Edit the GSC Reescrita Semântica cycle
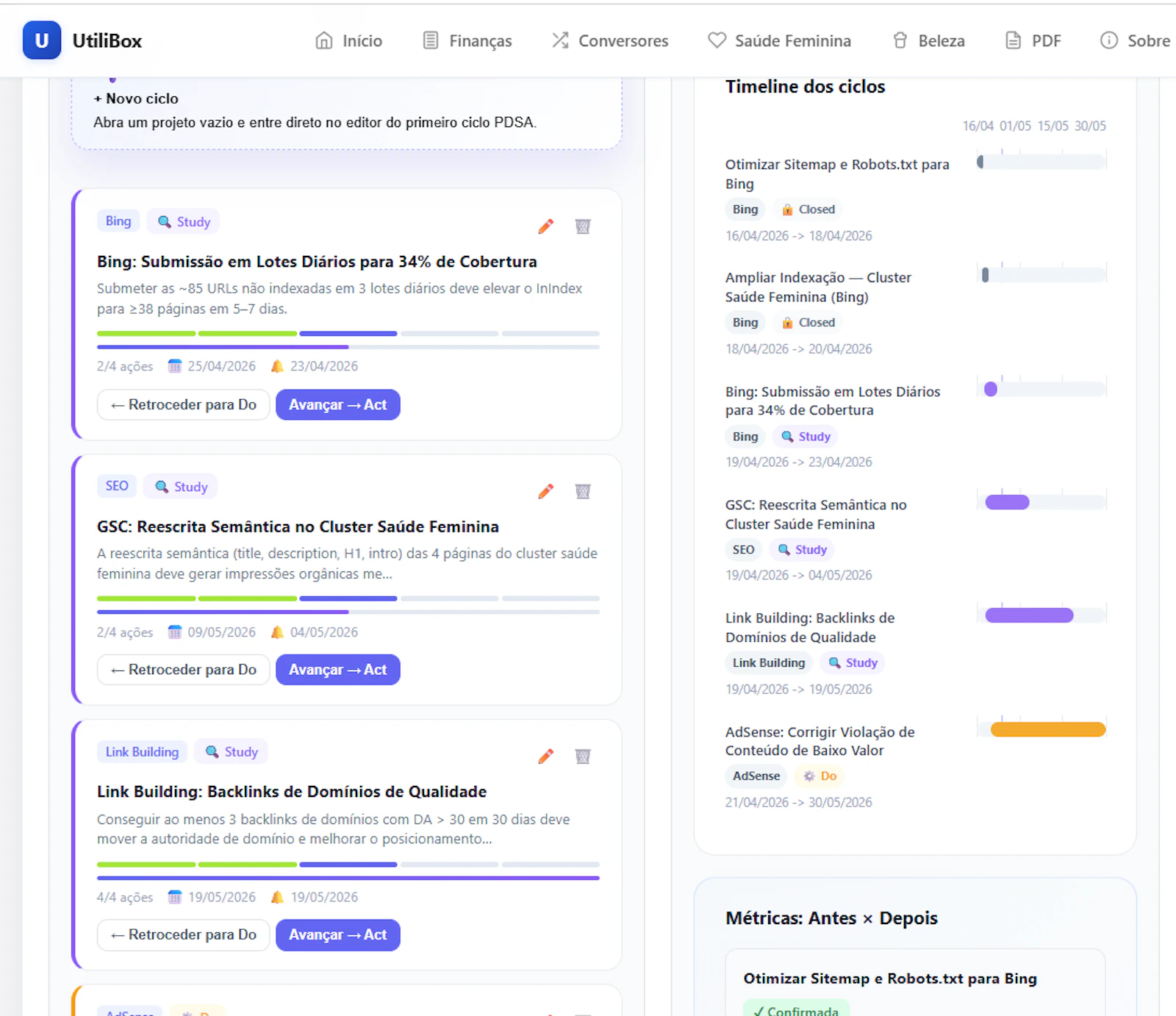 (545, 491)
